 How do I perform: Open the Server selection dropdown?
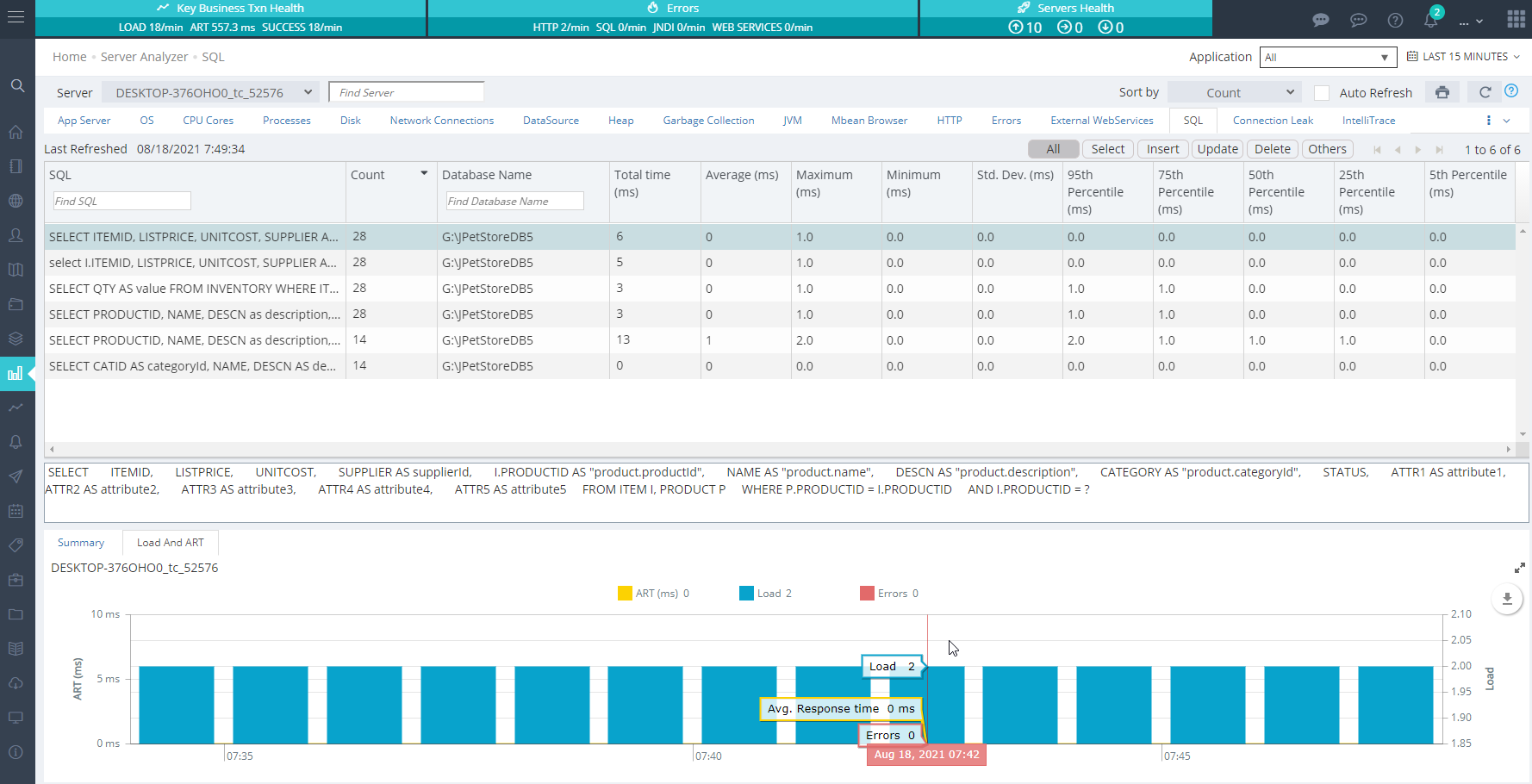point(211,92)
